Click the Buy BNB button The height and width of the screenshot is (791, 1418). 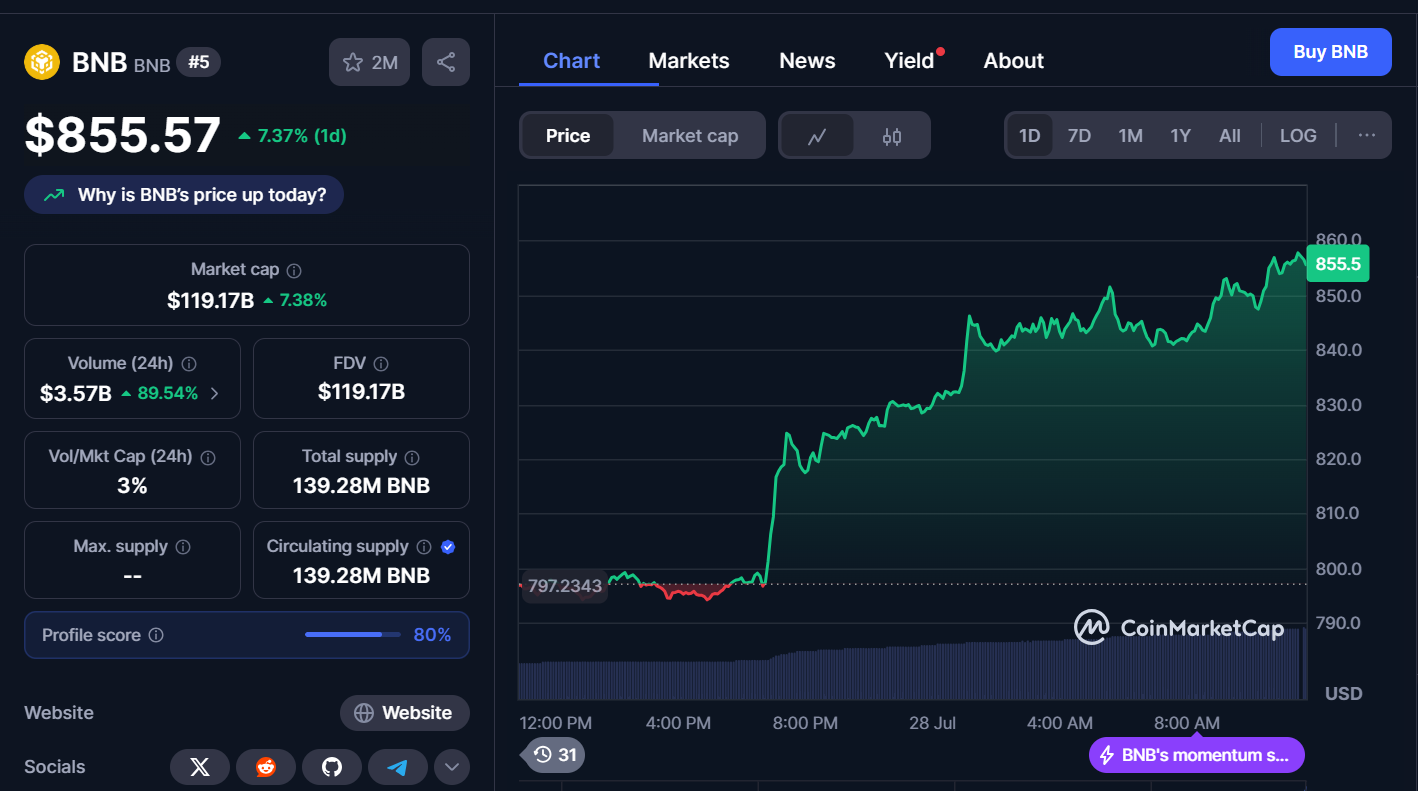coord(1330,52)
